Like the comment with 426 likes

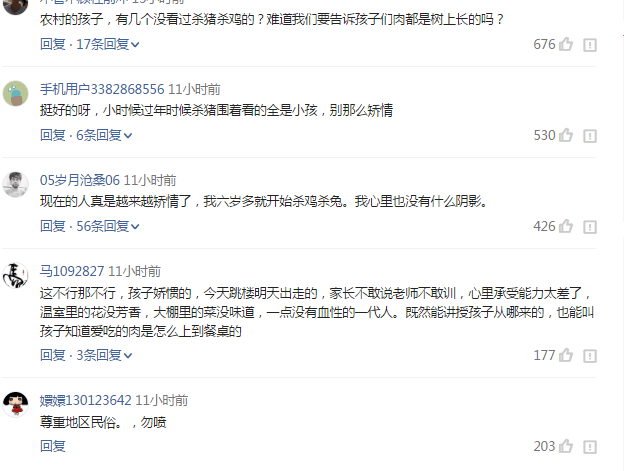click(x=566, y=226)
